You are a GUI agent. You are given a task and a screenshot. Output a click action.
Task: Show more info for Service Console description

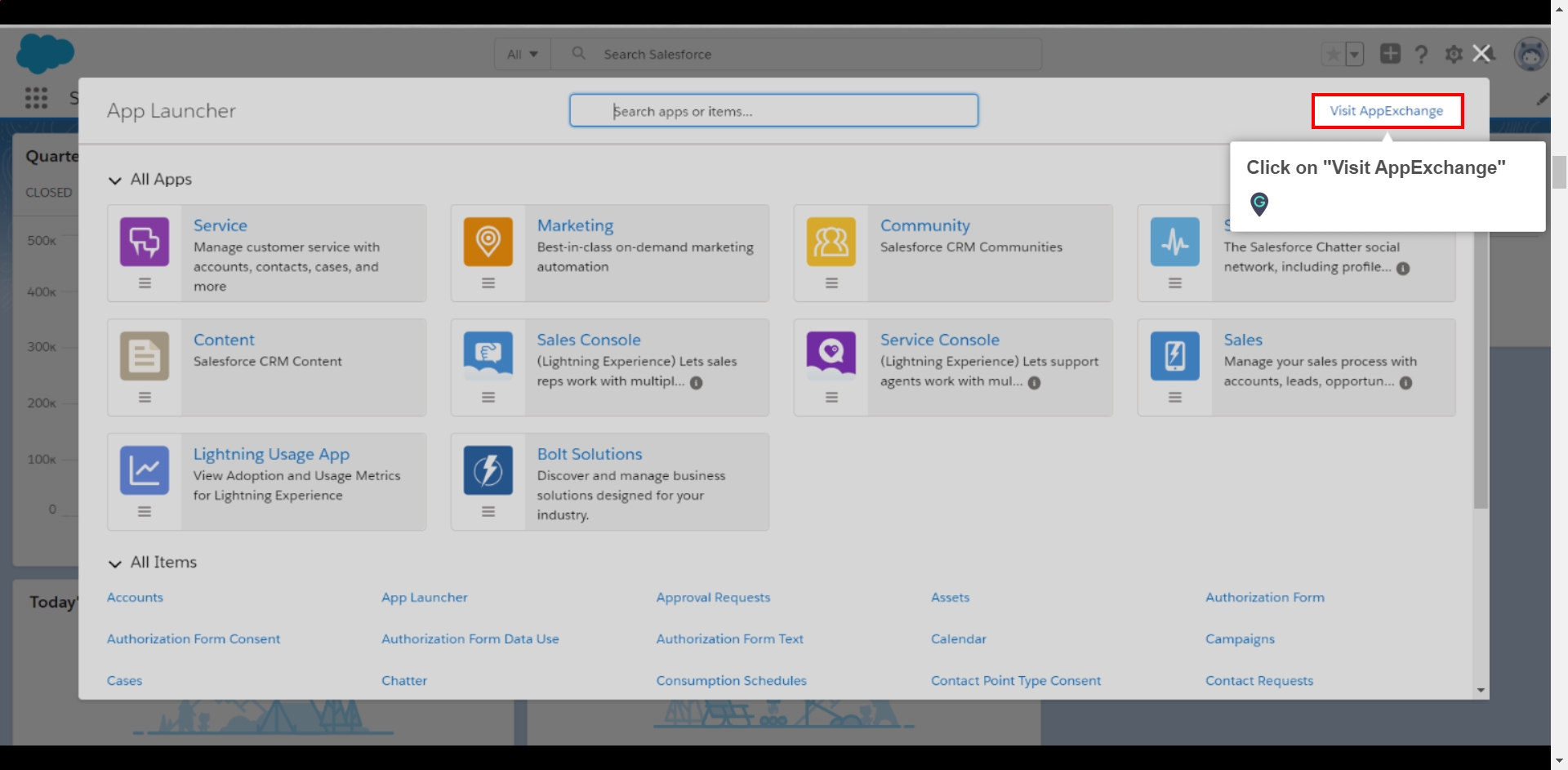1035,383
